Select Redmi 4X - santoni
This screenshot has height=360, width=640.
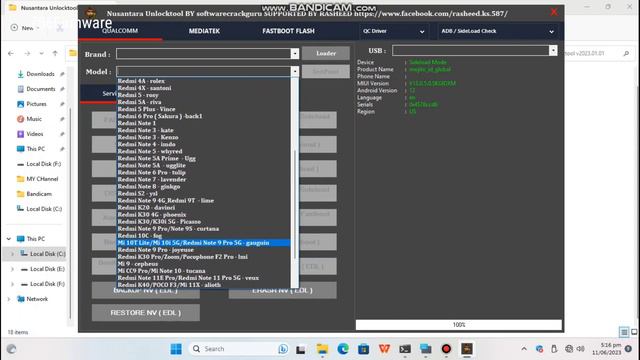[x=144, y=88]
